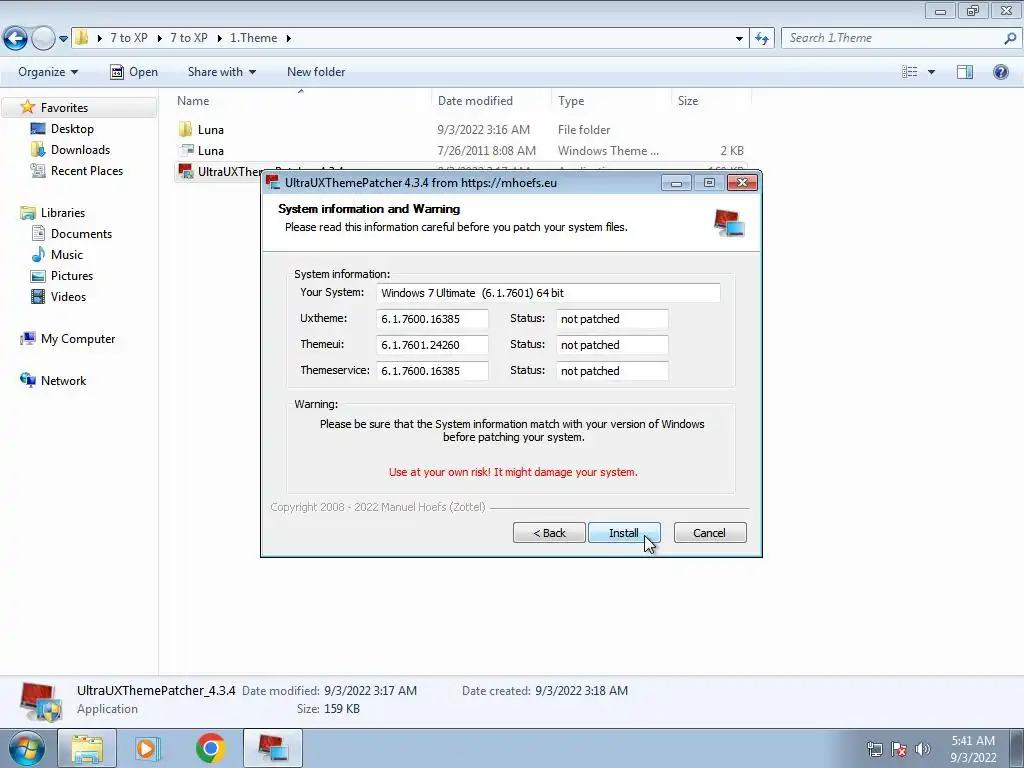Open recent pages dropdown beside navigation arrows
The height and width of the screenshot is (768, 1024).
[63, 39]
